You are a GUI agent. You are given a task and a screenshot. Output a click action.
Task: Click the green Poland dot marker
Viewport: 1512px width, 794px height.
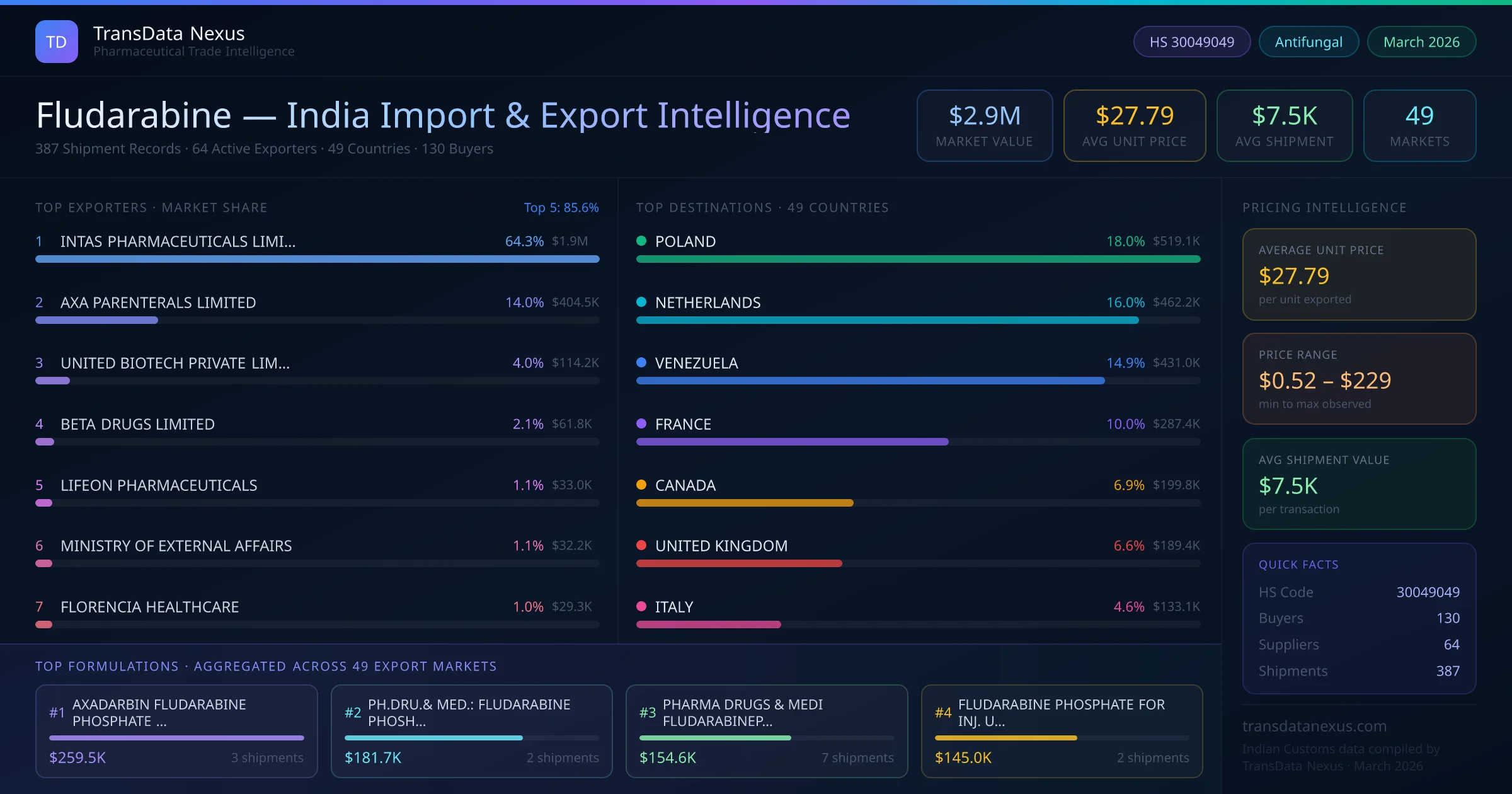point(641,241)
